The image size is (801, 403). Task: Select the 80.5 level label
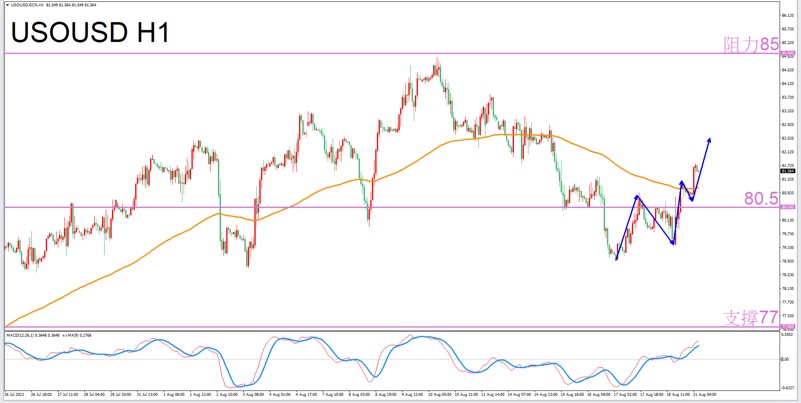point(761,199)
